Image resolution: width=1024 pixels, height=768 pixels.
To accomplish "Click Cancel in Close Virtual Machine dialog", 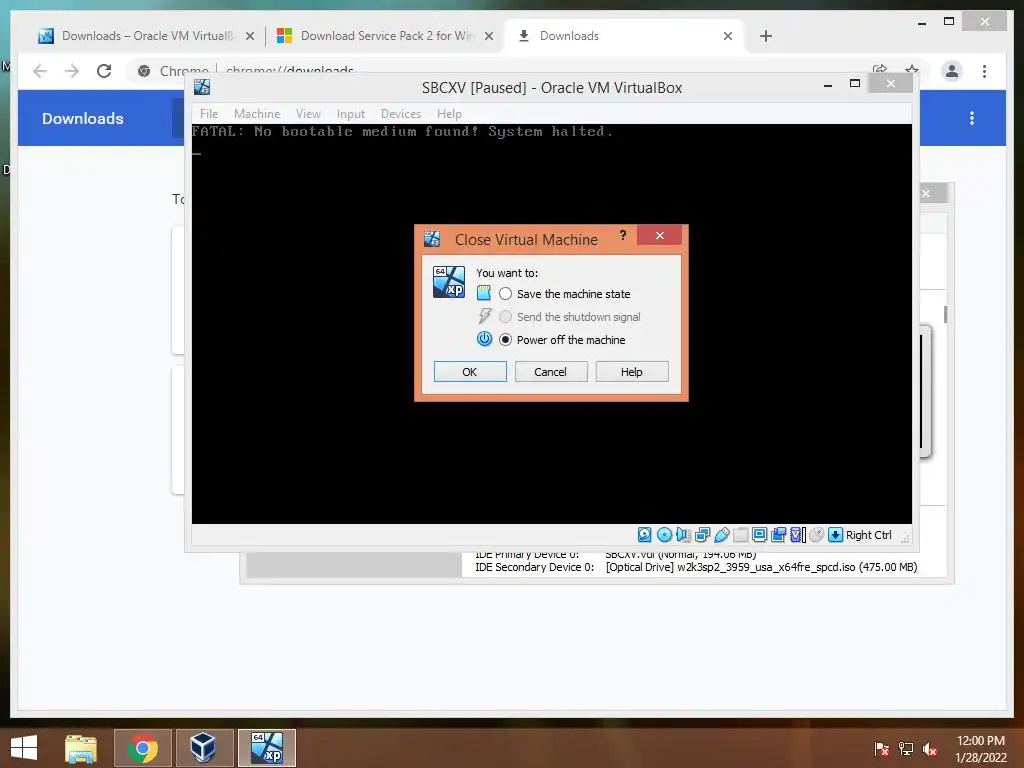I will click(x=551, y=372).
